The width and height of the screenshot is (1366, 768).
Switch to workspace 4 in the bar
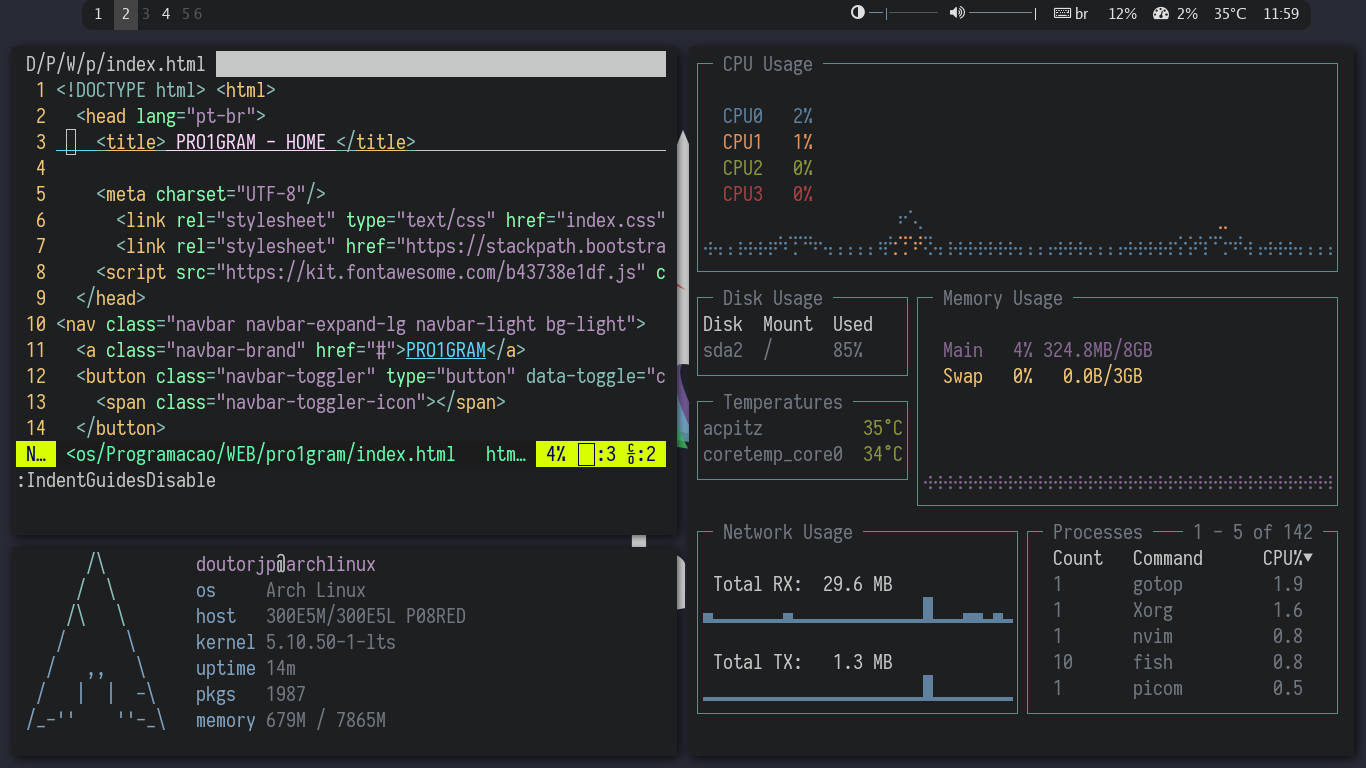[x=165, y=14]
